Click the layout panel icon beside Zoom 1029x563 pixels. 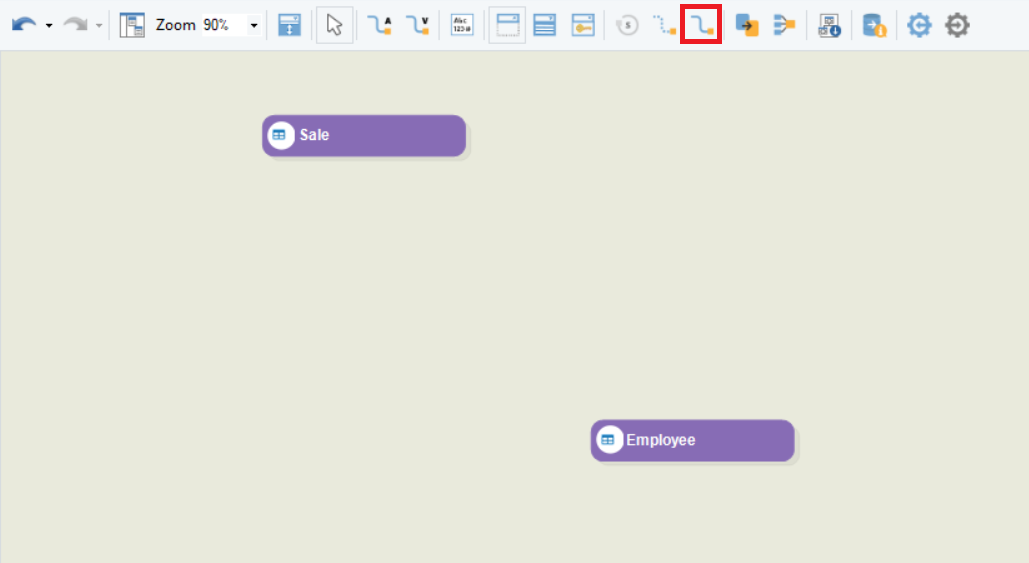coord(132,25)
